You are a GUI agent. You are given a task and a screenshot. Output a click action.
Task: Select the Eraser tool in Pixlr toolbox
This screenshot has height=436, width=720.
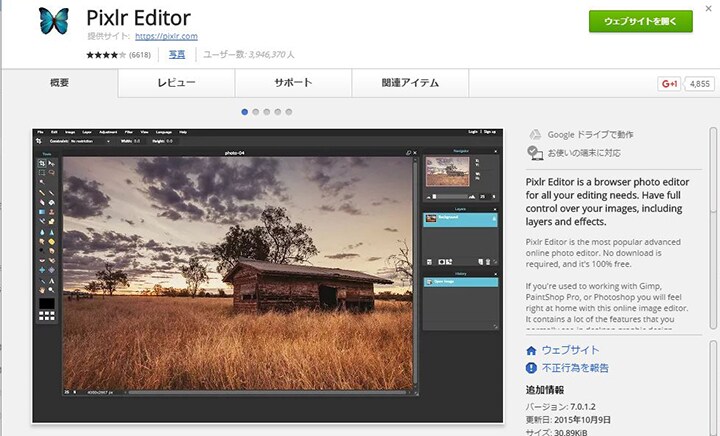pyautogui.click(x=42, y=202)
